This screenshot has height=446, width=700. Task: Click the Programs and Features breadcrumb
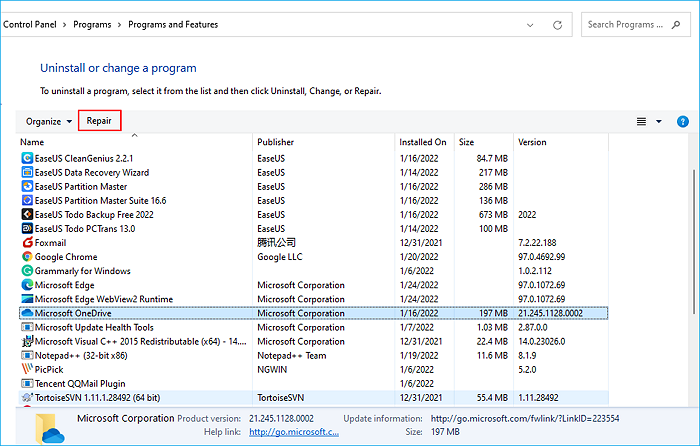pos(173,25)
